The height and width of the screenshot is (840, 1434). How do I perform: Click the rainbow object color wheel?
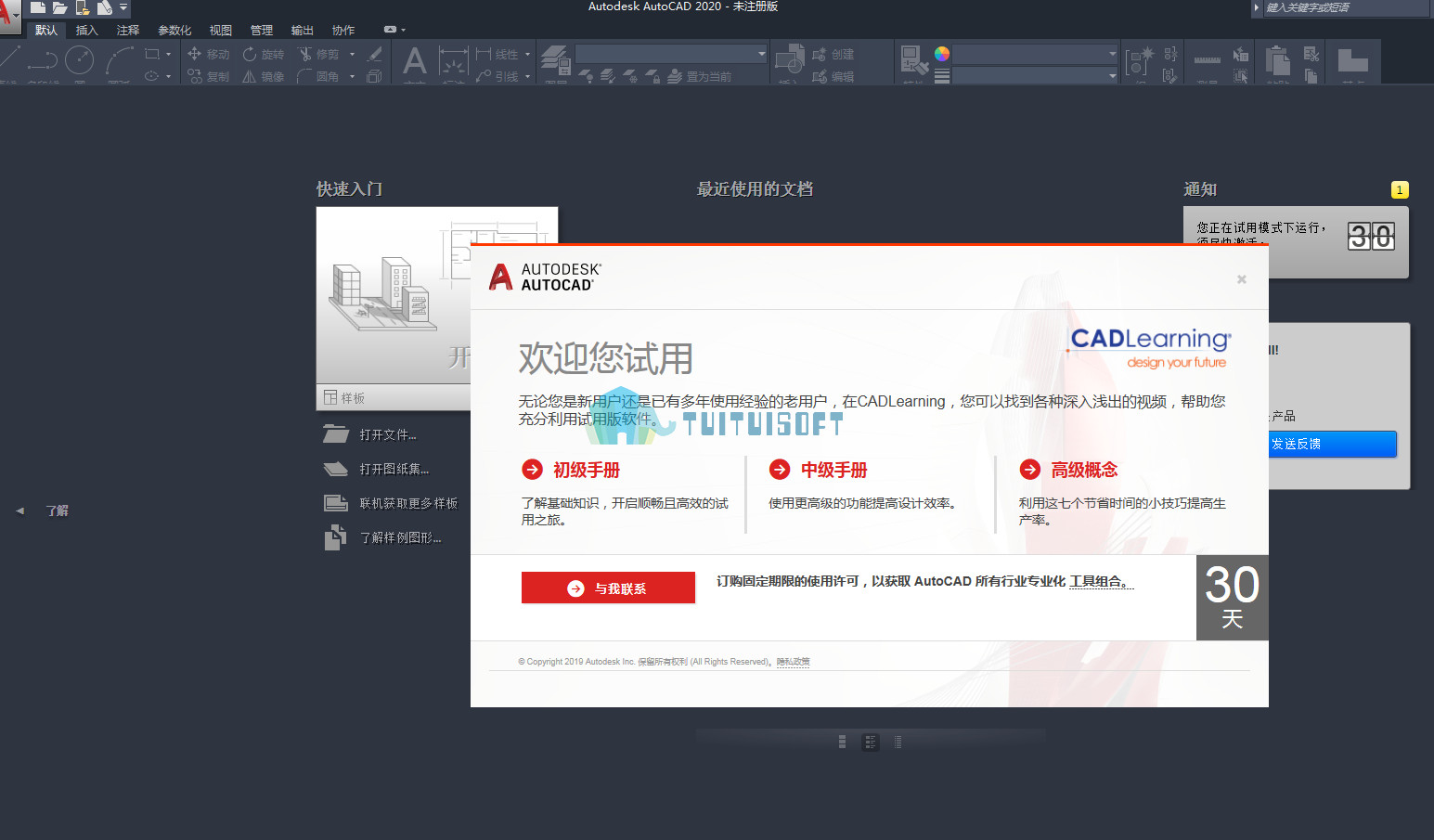tap(942, 54)
